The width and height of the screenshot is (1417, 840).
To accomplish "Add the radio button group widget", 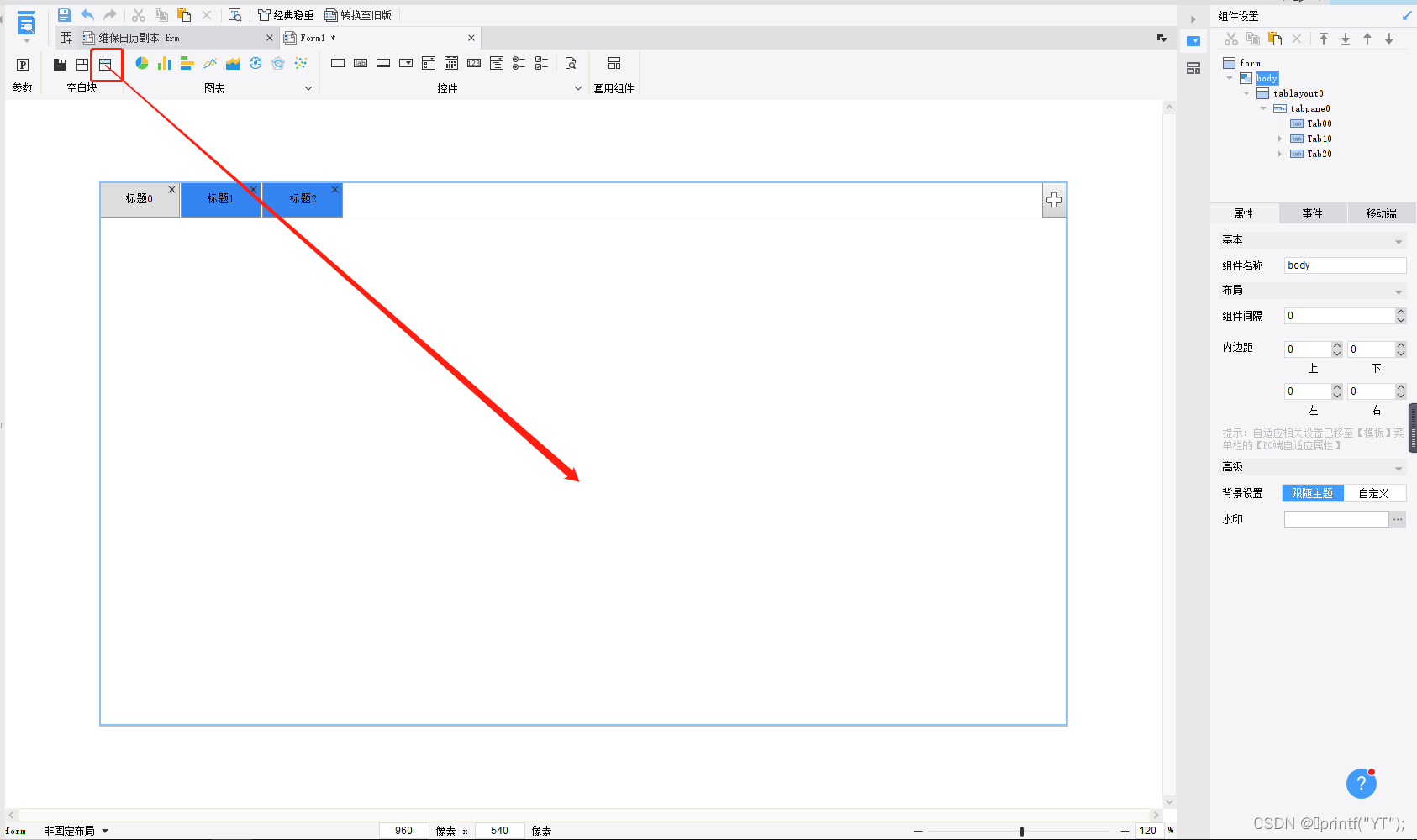I will tap(519, 63).
